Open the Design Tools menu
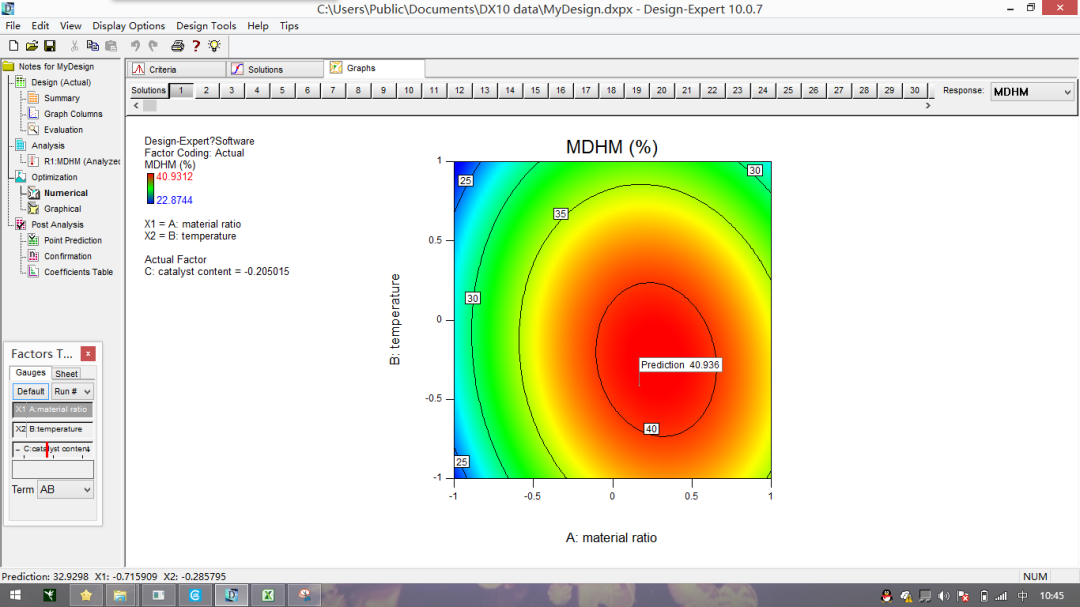This screenshot has width=1080, height=607. tap(206, 26)
